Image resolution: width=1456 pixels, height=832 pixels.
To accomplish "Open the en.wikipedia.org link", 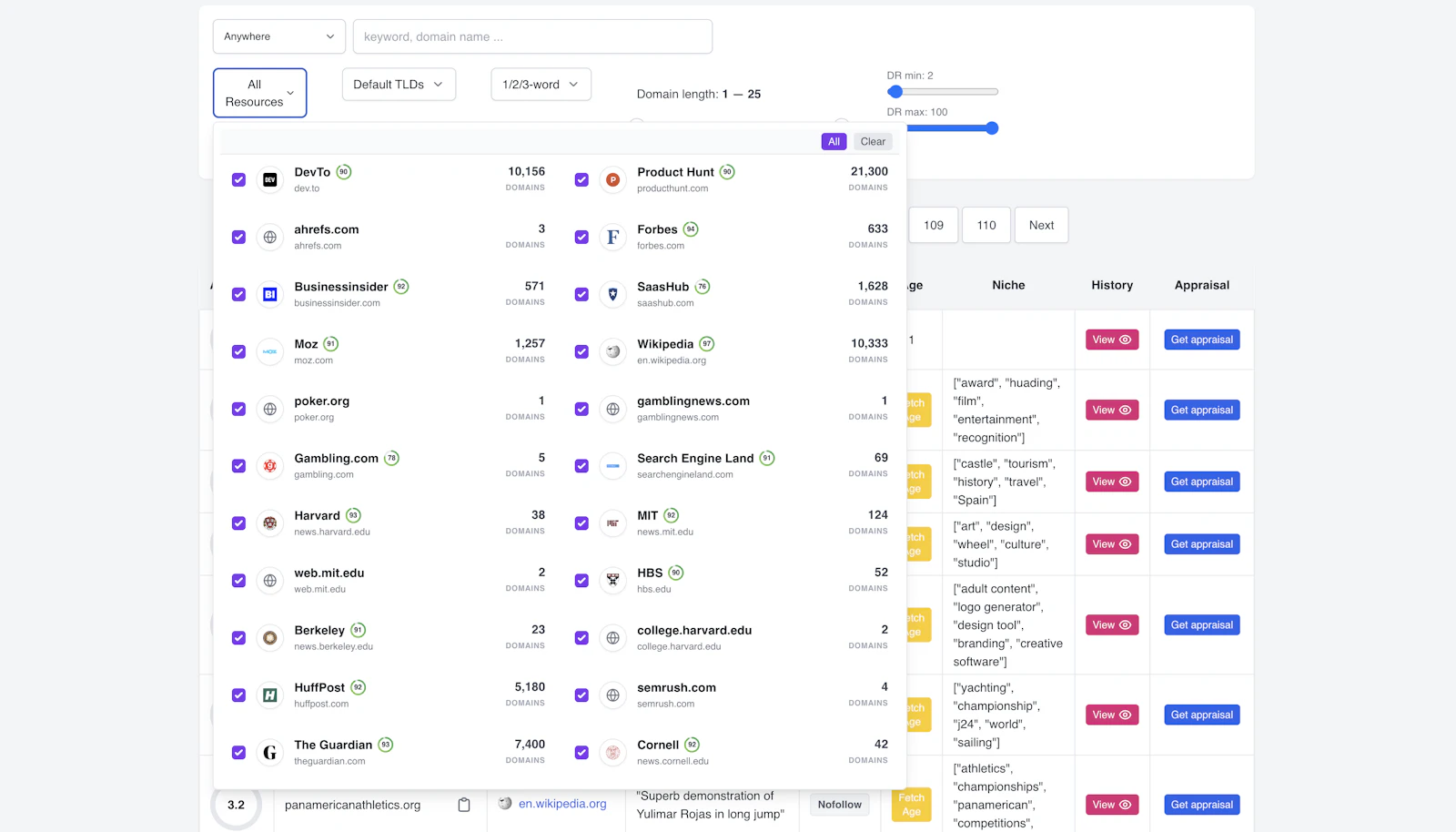I will [x=562, y=804].
